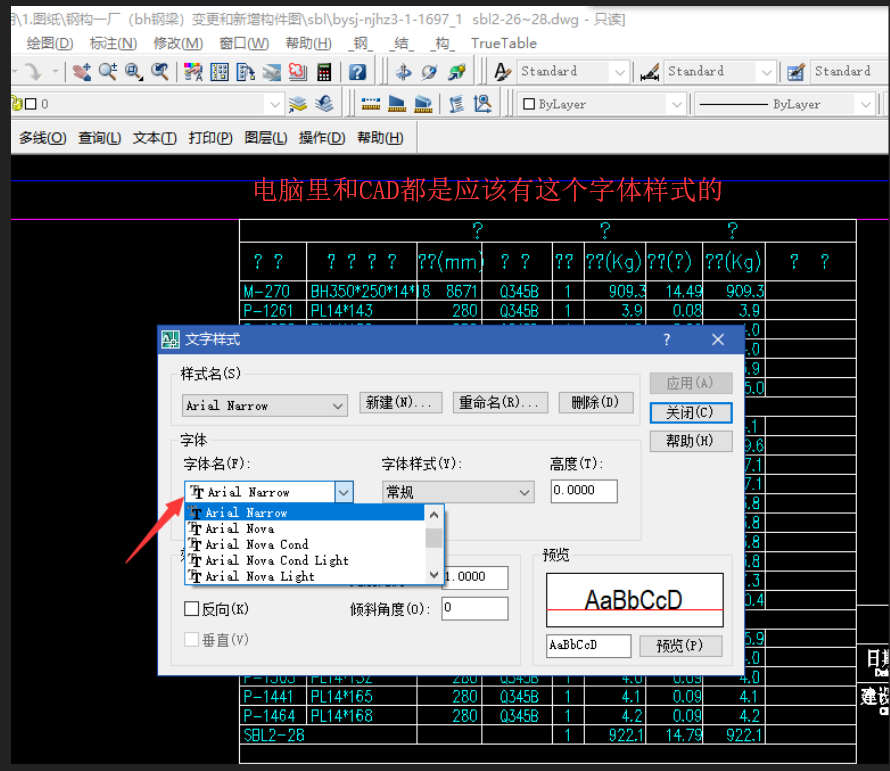The width and height of the screenshot is (890, 771).
Task: Open the 修改(M) menu
Action: (178, 43)
